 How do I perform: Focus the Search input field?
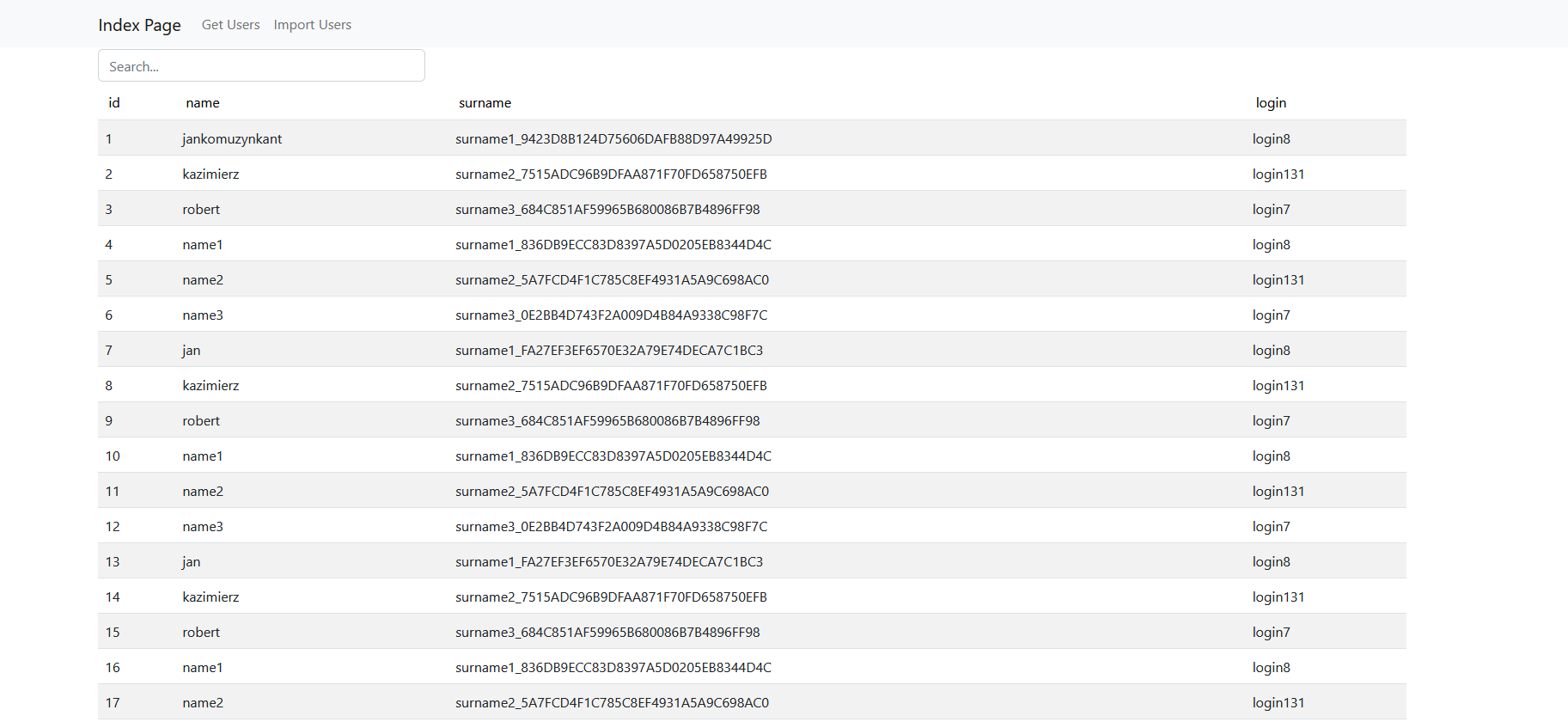pyautogui.click(x=261, y=66)
